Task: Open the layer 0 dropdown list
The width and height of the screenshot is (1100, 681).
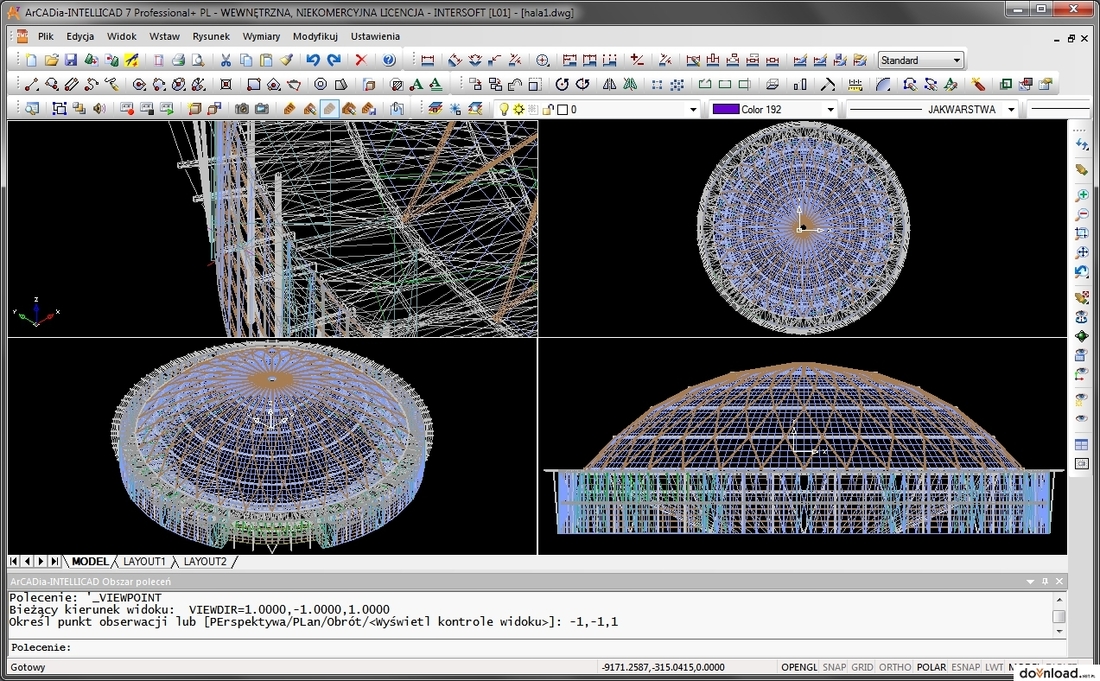Action: point(693,109)
